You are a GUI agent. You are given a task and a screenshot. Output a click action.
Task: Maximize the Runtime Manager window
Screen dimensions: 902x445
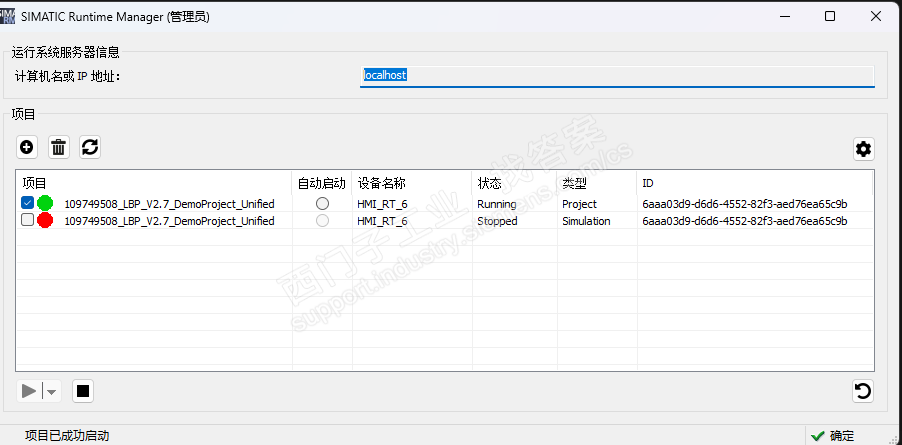830,17
